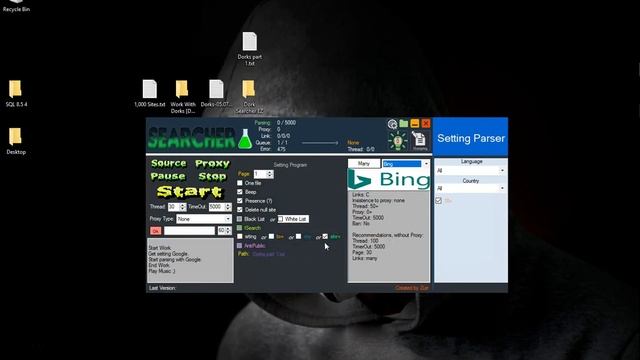Click the lightbulb icon in Searcher header
640x360 pixels.
[398, 141]
